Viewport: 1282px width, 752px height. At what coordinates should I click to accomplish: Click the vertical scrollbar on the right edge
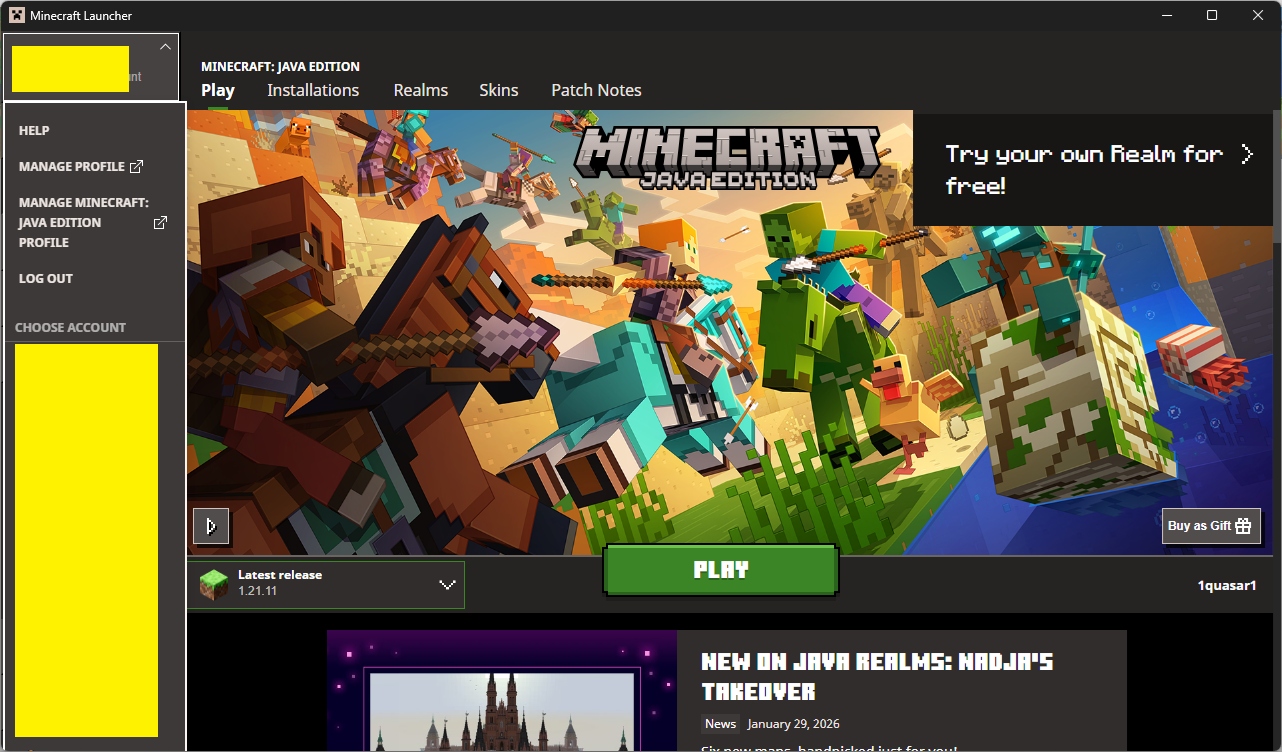1277,175
